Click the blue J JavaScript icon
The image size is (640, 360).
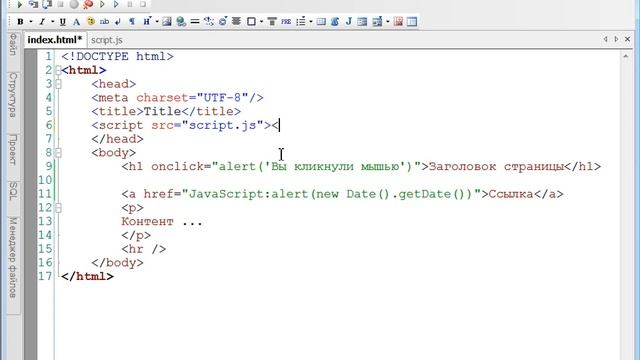tap(349, 22)
